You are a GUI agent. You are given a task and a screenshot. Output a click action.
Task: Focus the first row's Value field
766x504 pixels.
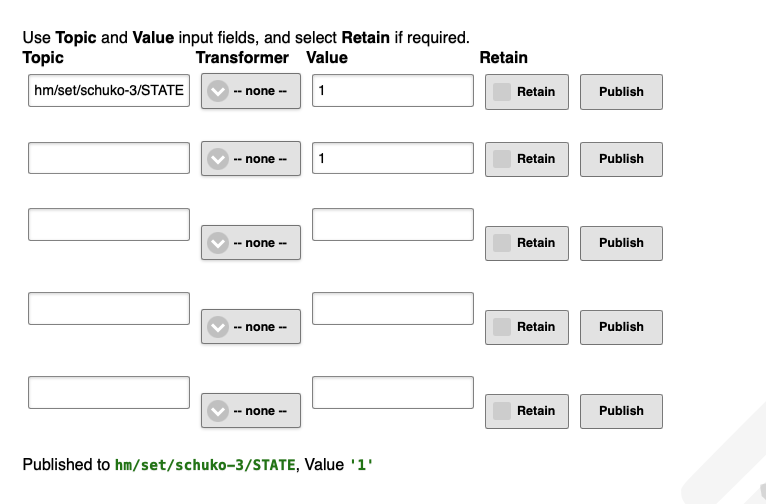click(392, 91)
